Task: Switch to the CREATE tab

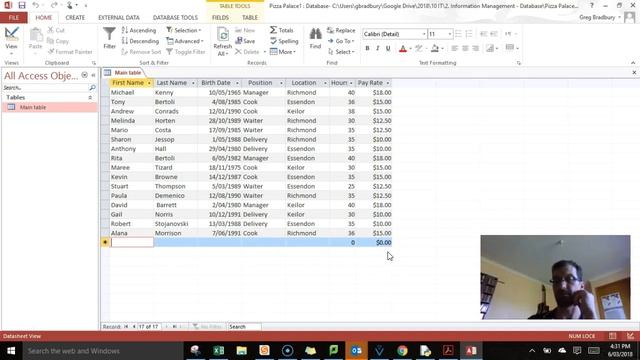Action: [x=75, y=18]
